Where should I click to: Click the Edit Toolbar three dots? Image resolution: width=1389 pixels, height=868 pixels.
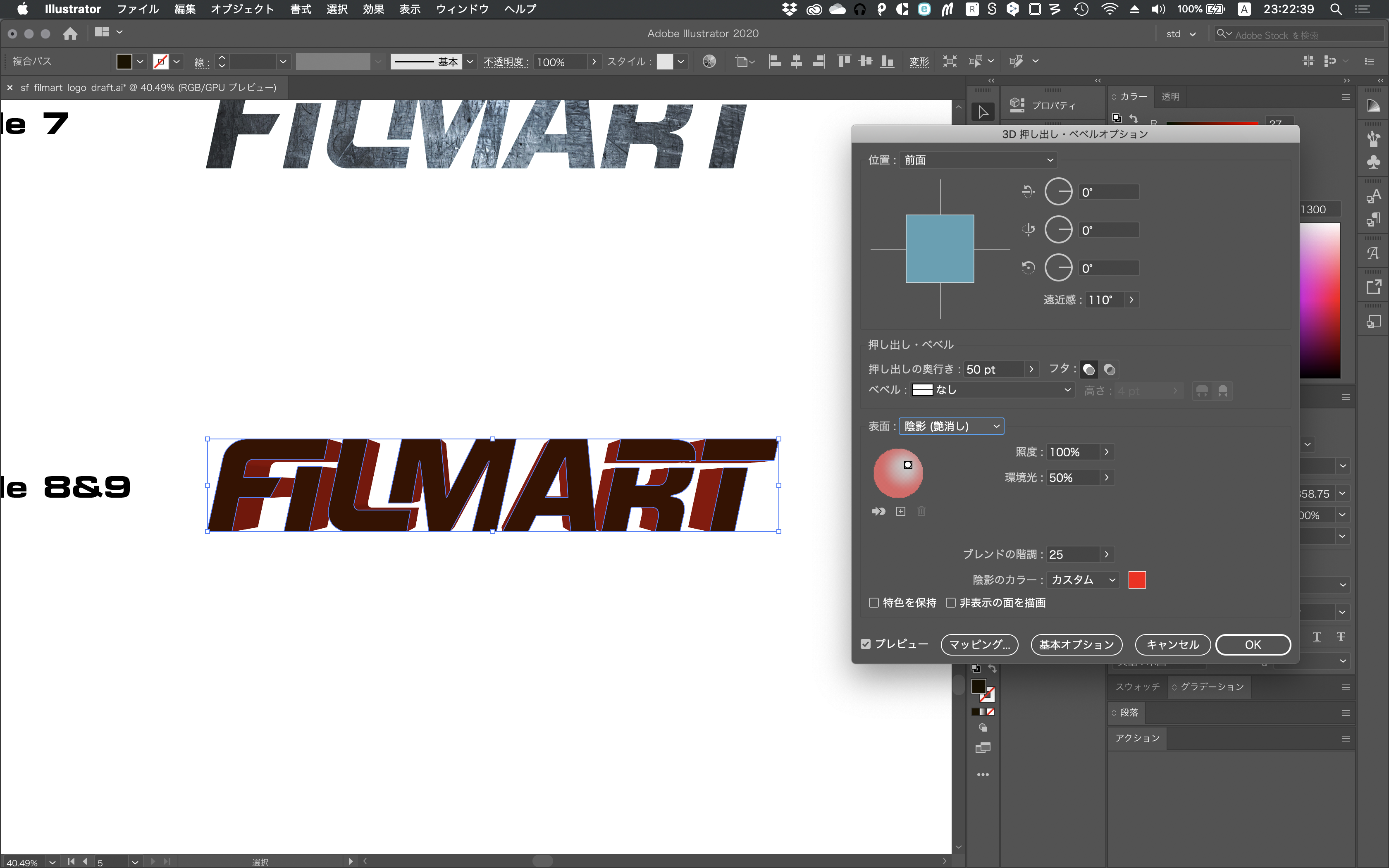point(983,775)
